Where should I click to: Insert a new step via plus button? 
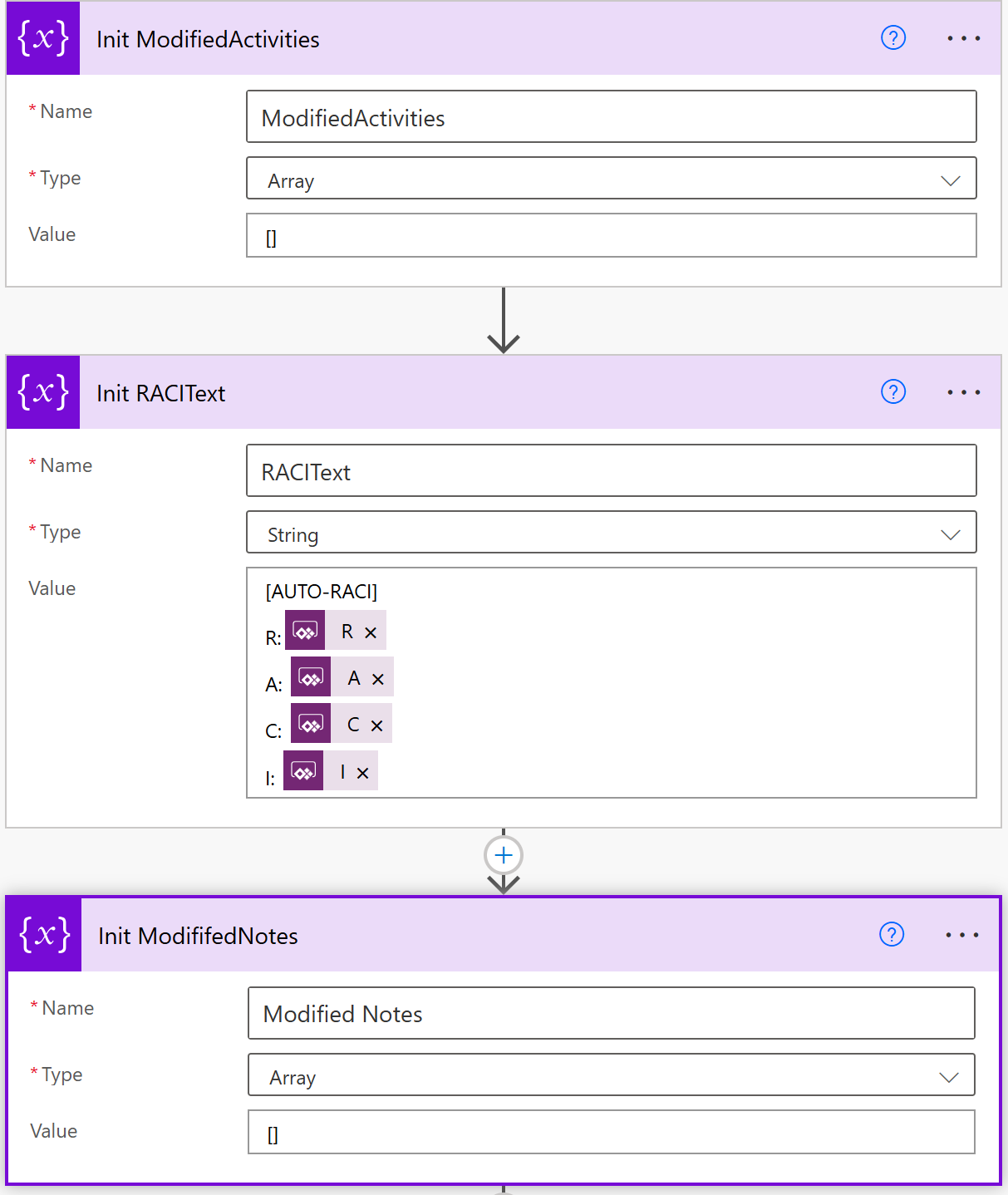[x=504, y=855]
